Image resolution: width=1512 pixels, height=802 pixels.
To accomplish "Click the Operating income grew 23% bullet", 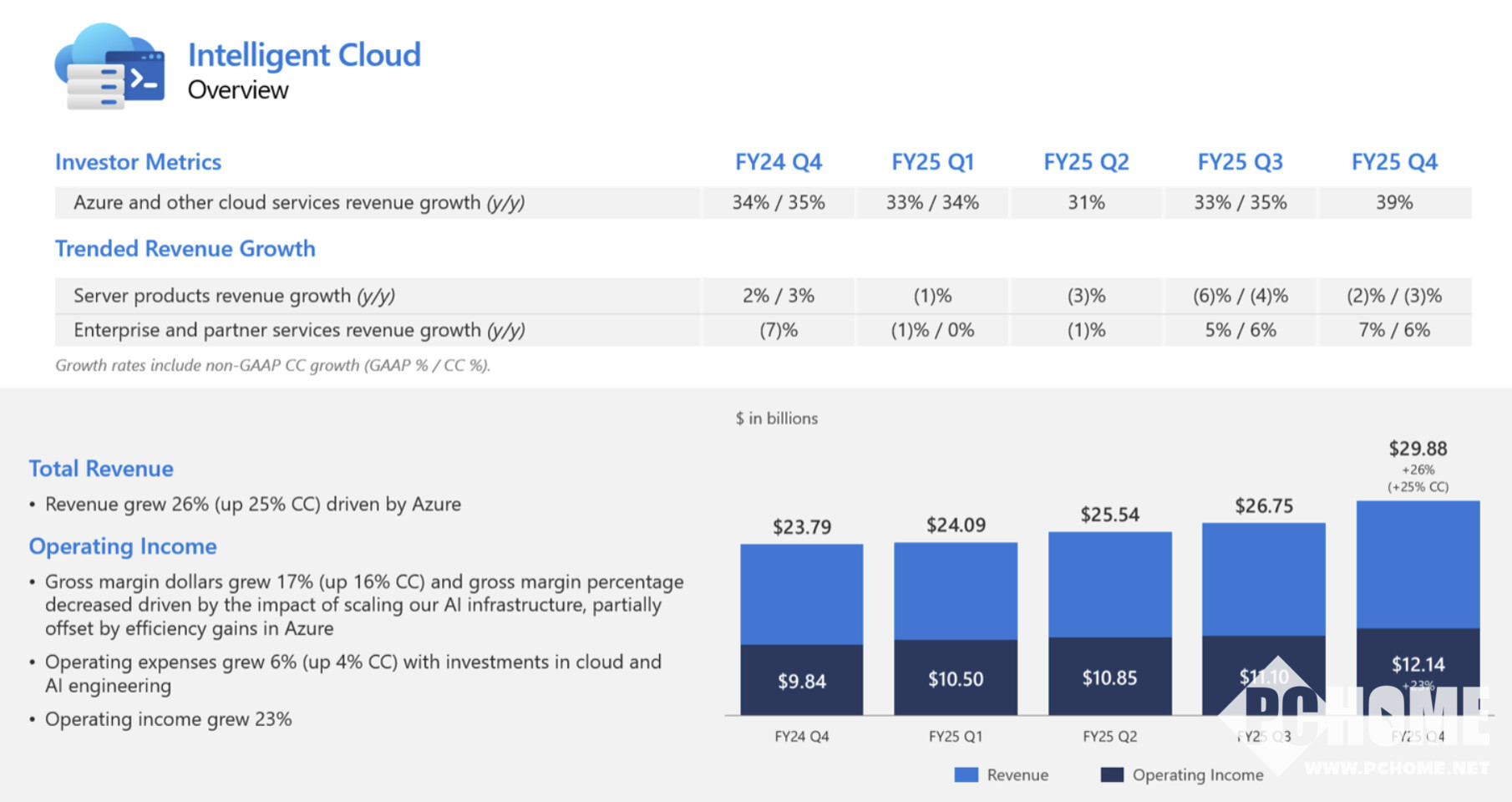I will pos(169,719).
